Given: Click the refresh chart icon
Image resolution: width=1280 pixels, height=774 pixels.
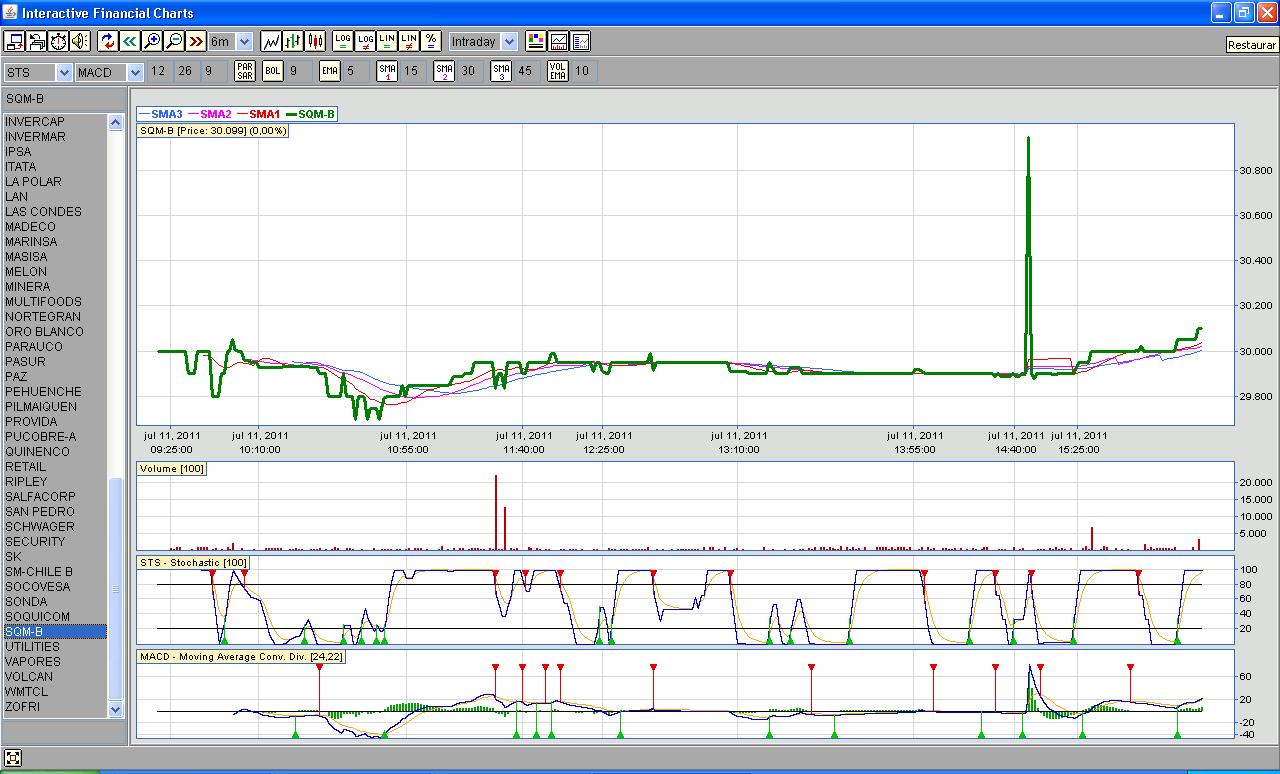Looking at the screenshot, I should (x=107, y=41).
